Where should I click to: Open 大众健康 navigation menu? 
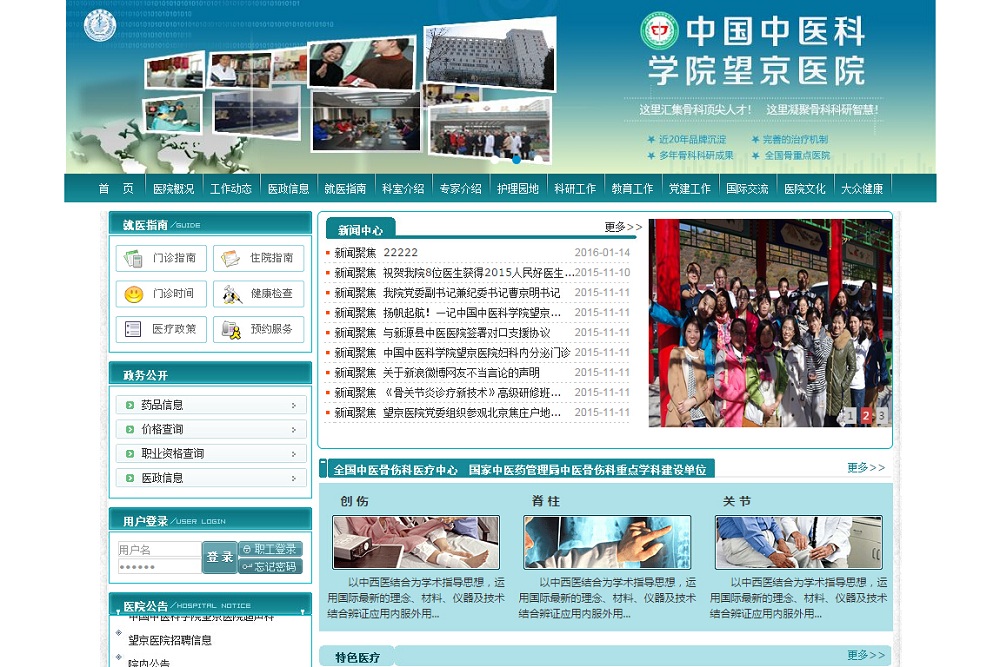pos(862,189)
